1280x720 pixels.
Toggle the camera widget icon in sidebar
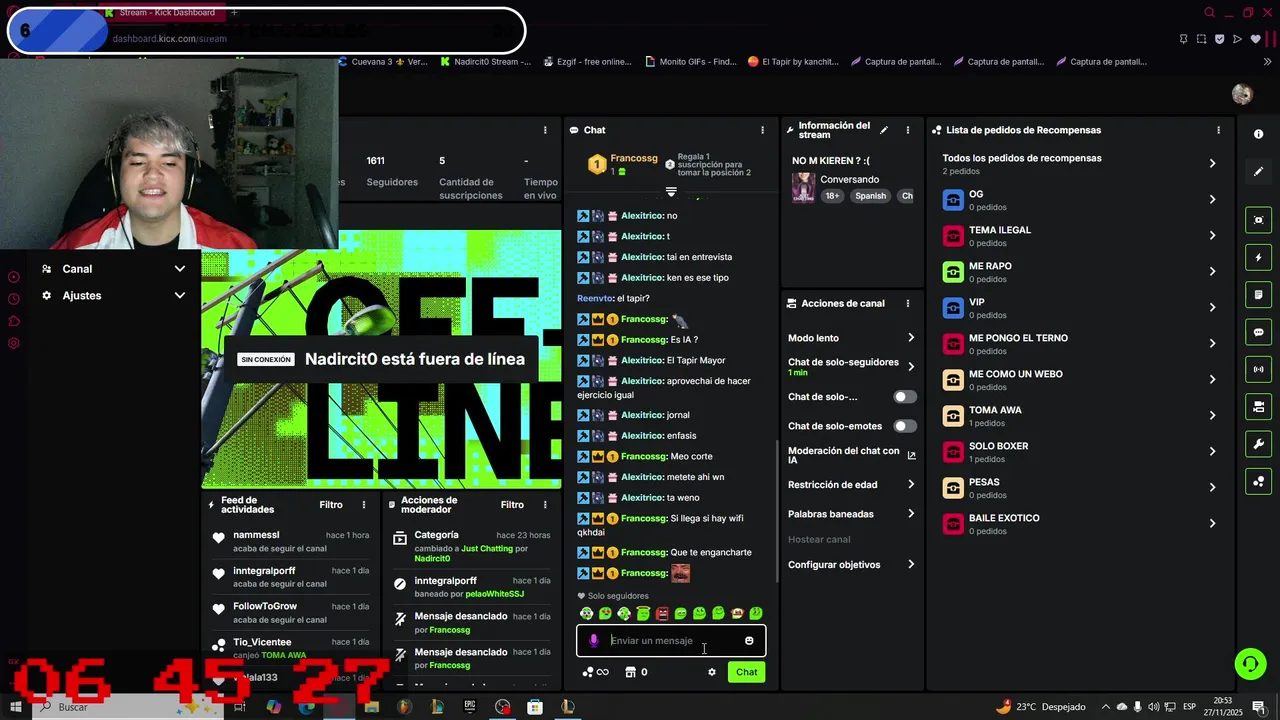coord(1258,407)
